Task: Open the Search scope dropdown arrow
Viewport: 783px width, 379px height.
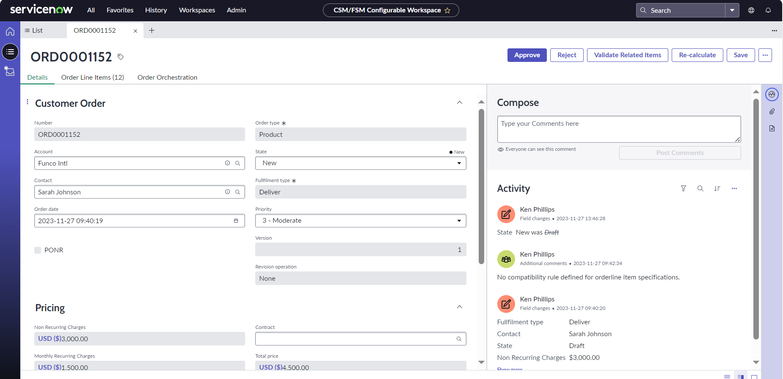Action: 732,10
